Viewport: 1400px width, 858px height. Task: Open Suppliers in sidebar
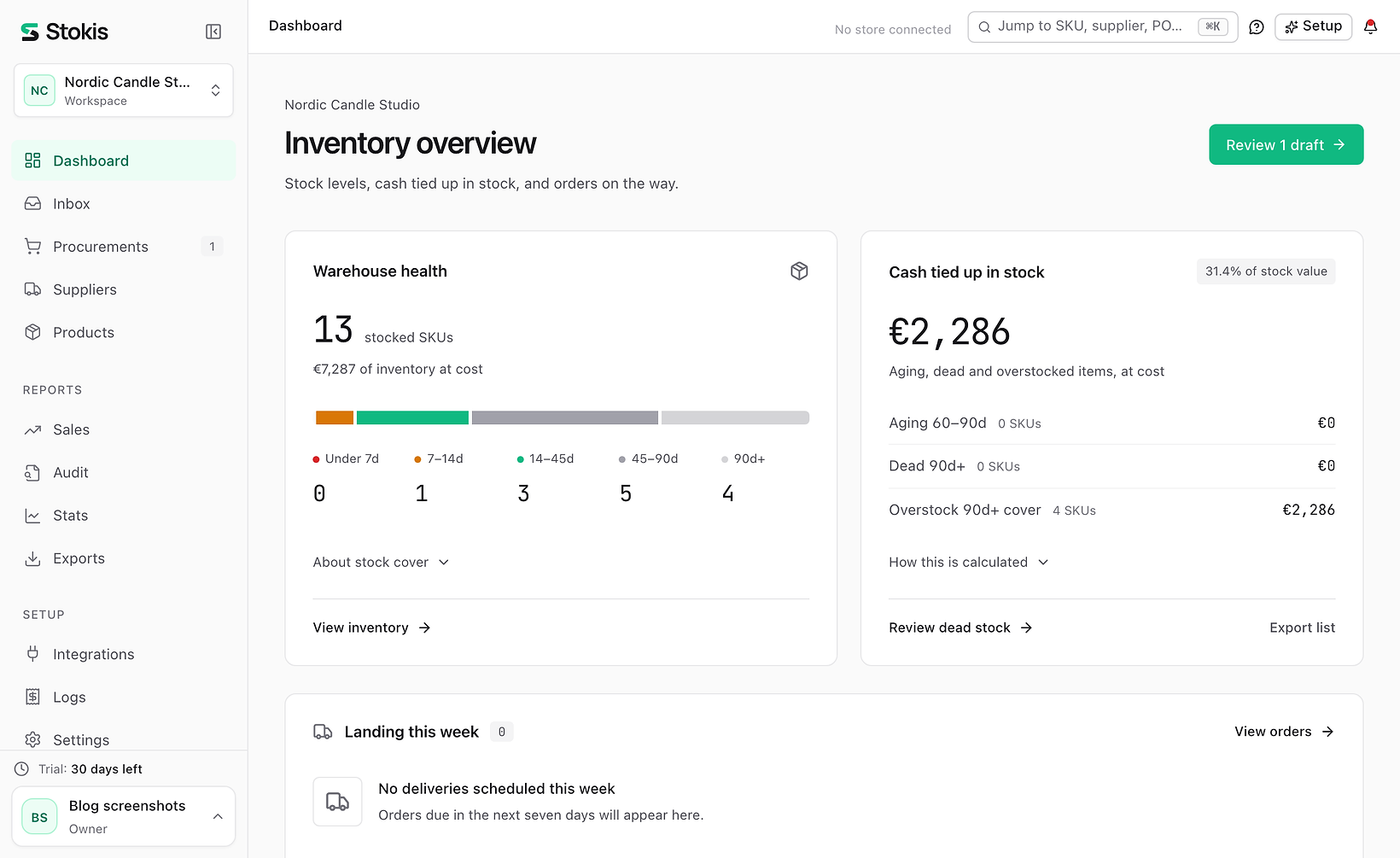coord(124,289)
